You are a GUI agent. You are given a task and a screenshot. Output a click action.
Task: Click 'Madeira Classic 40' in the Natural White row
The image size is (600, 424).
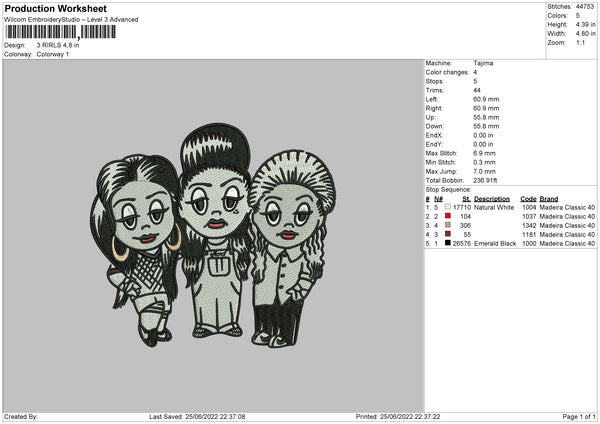pyautogui.click(x=567, y=207)
